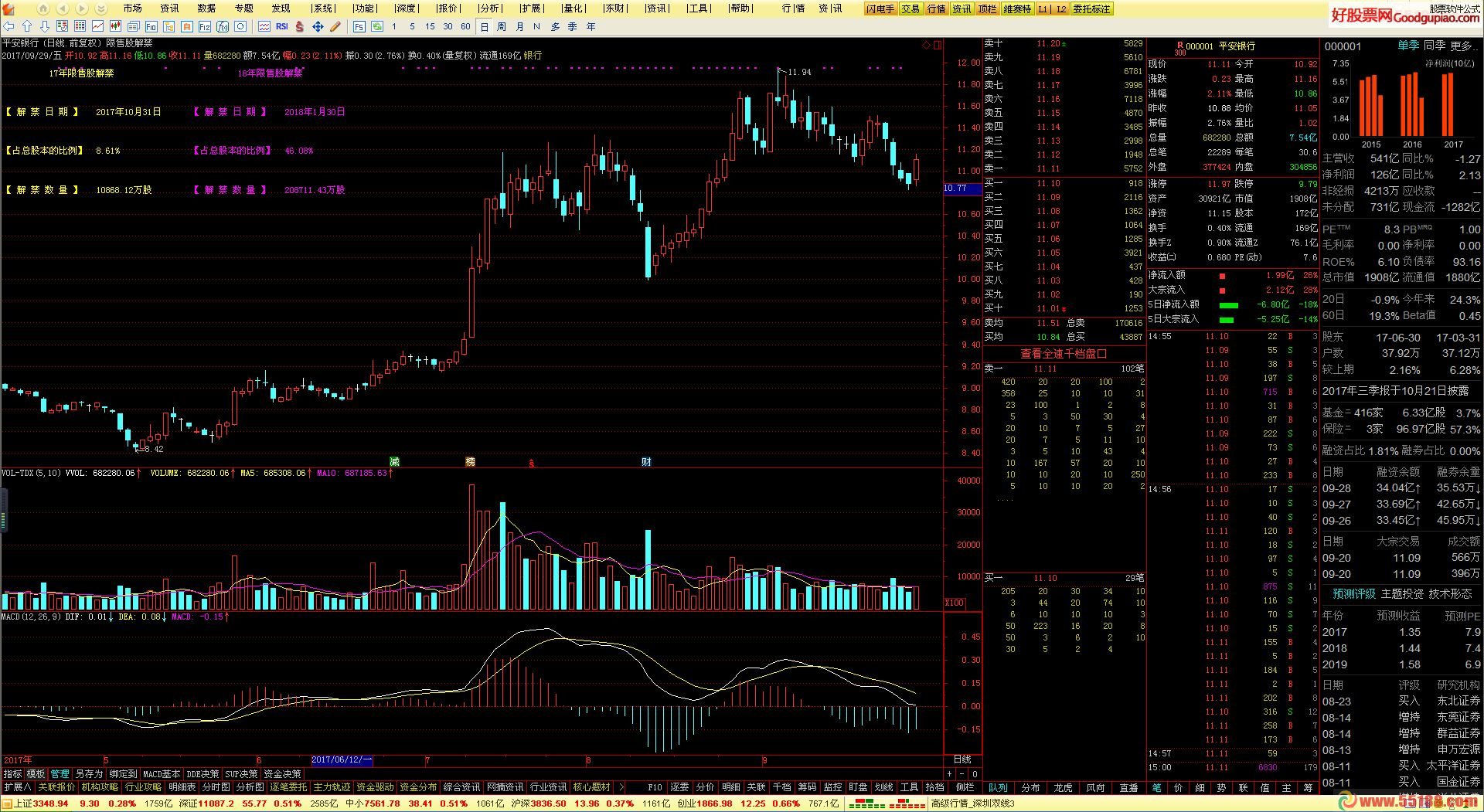Expand the 系统 dropdown menu
The width and height of the screenshot is (1484, 812).
coord(324,8)
